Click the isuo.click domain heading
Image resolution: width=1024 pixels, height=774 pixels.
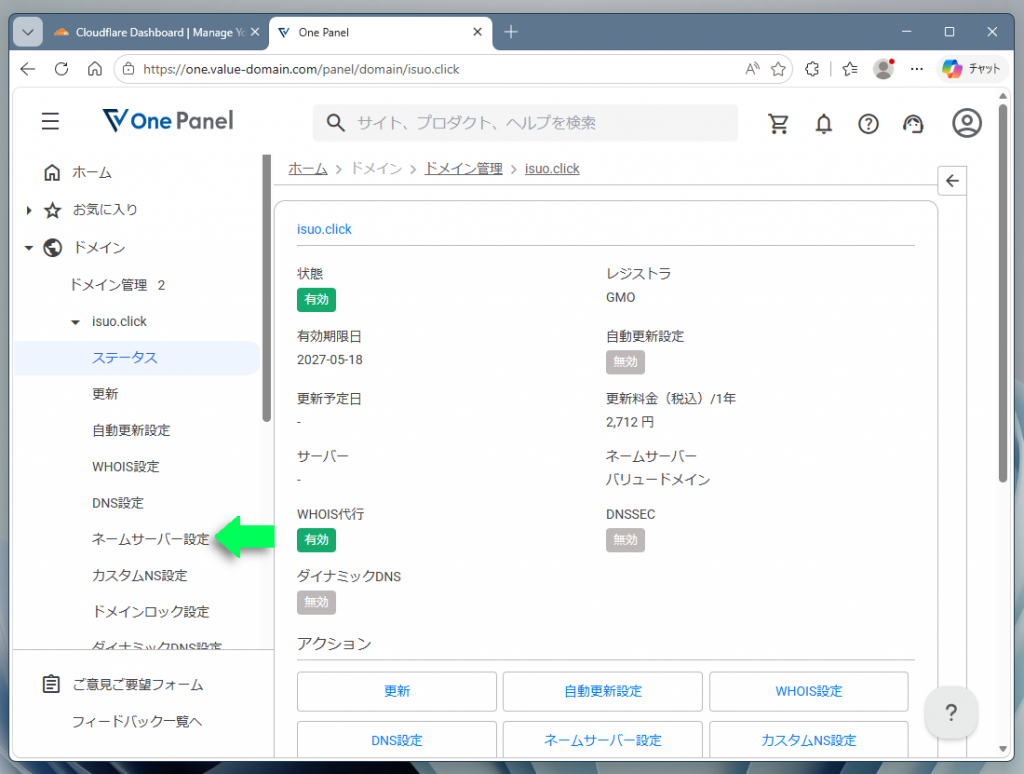pyautogui.click(x=324, y=229)
